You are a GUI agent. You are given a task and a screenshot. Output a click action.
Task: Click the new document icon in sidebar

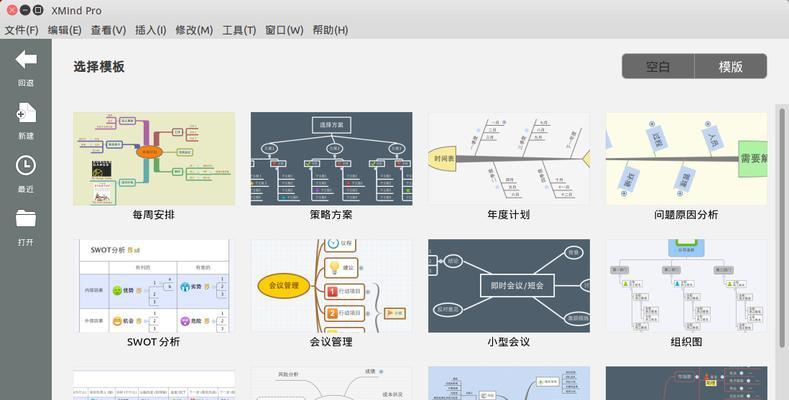pyautogui.click(x=26, y=112)
